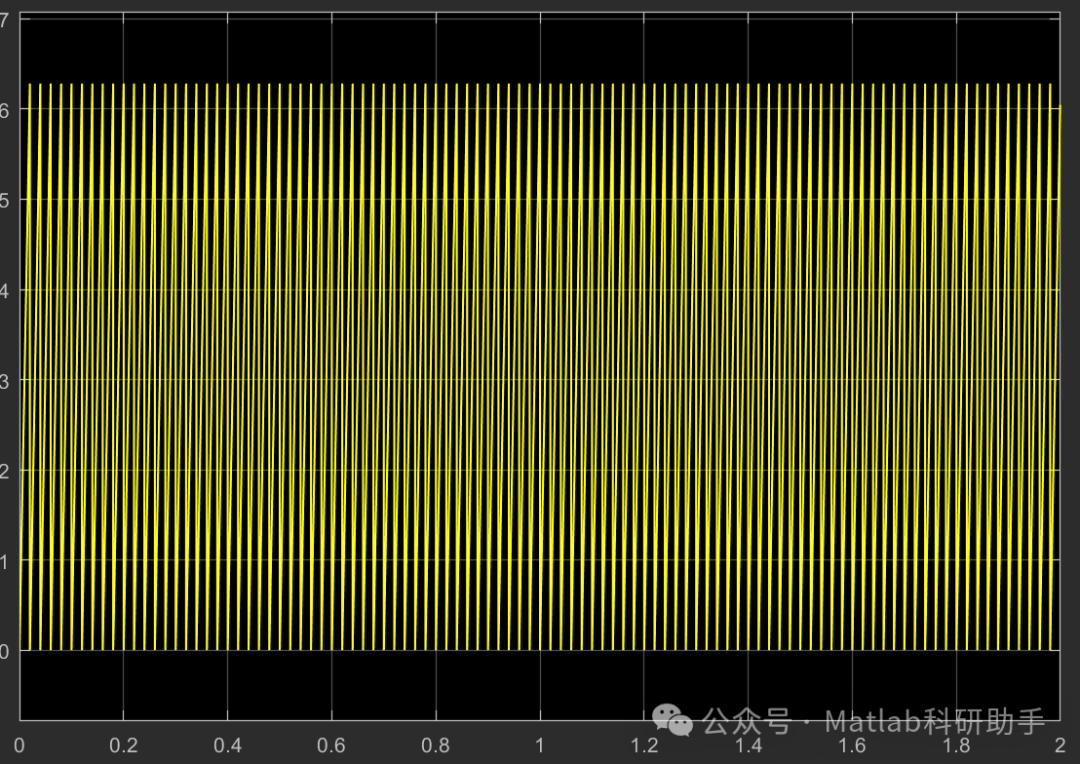This screenshot has height=764, width=1080.
Task: Click the x-axis tick label 1.6
Action: [852, 745]
